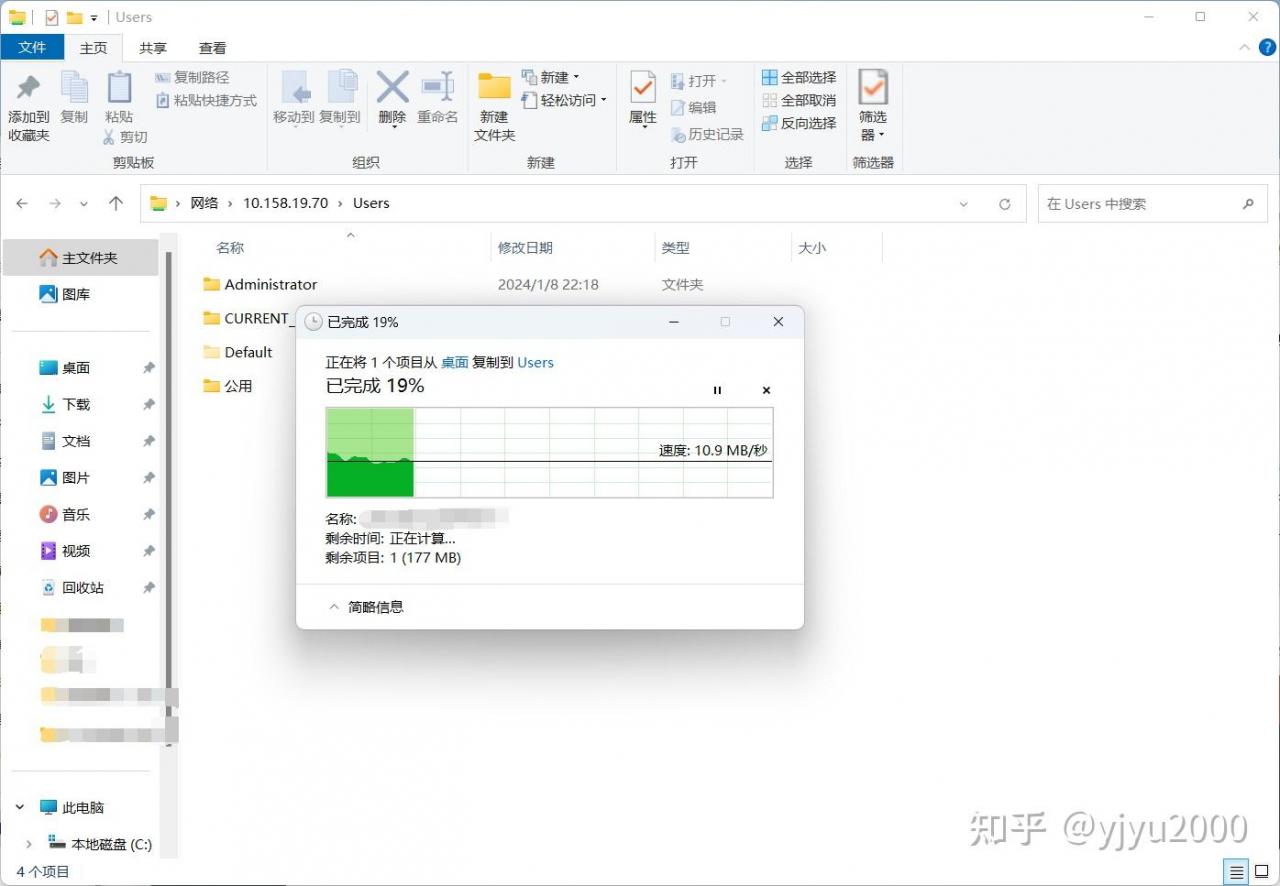The width and height of the screenshot is (1280, 886).
Task: Click the Filter (筛选器) icon
Action: (873, 90)
